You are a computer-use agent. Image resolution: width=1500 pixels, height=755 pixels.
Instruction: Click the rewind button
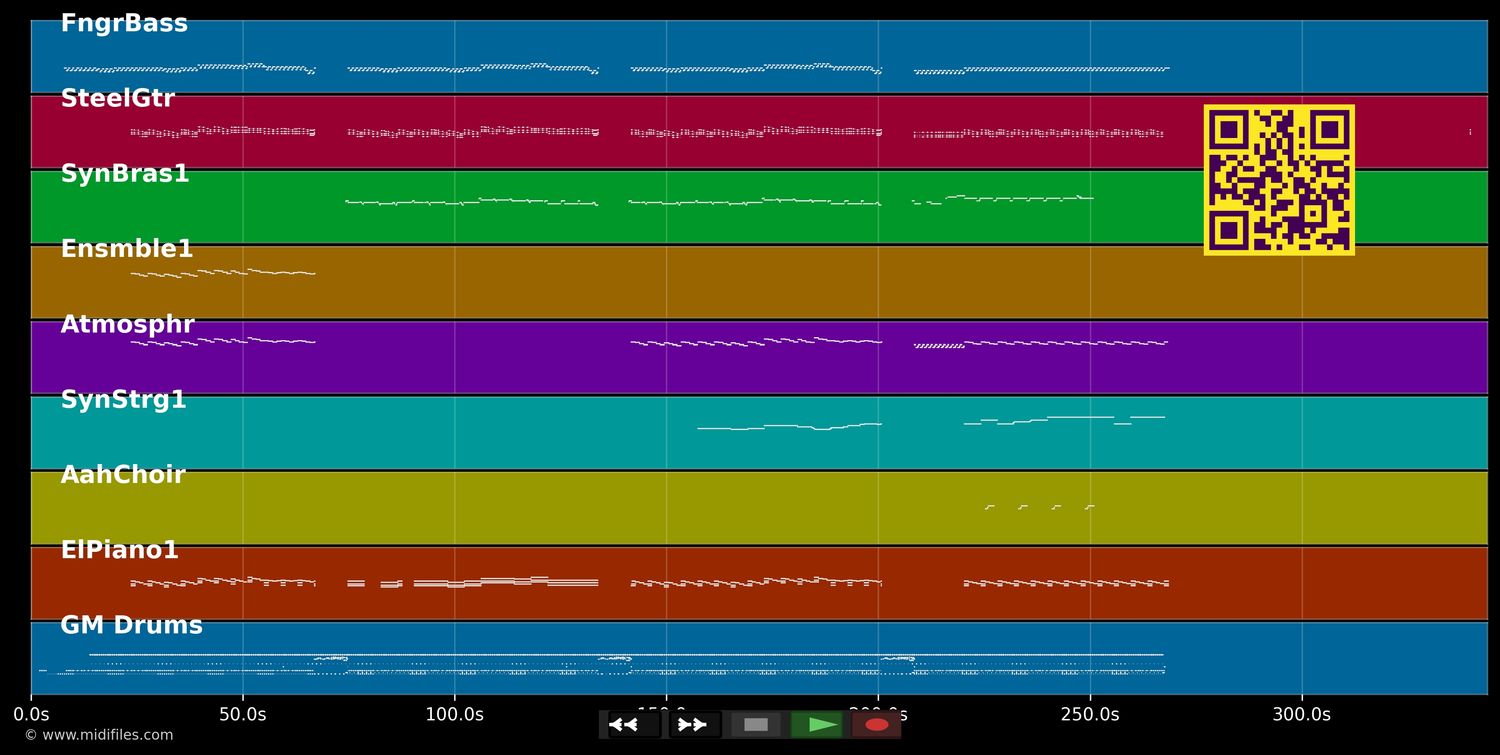634,725
